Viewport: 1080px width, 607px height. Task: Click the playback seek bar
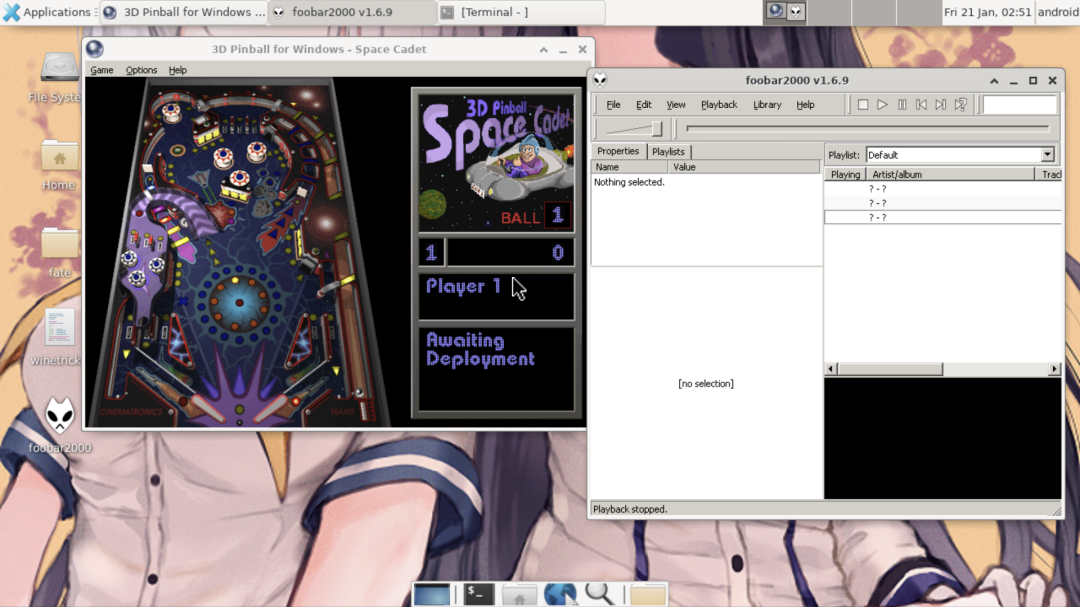(x=867, y=129)
